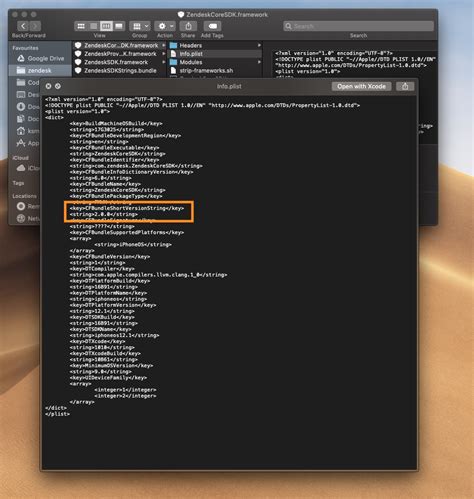Switch Finder to gallery view
Screen dimensions: 474x499
(119, 26)
